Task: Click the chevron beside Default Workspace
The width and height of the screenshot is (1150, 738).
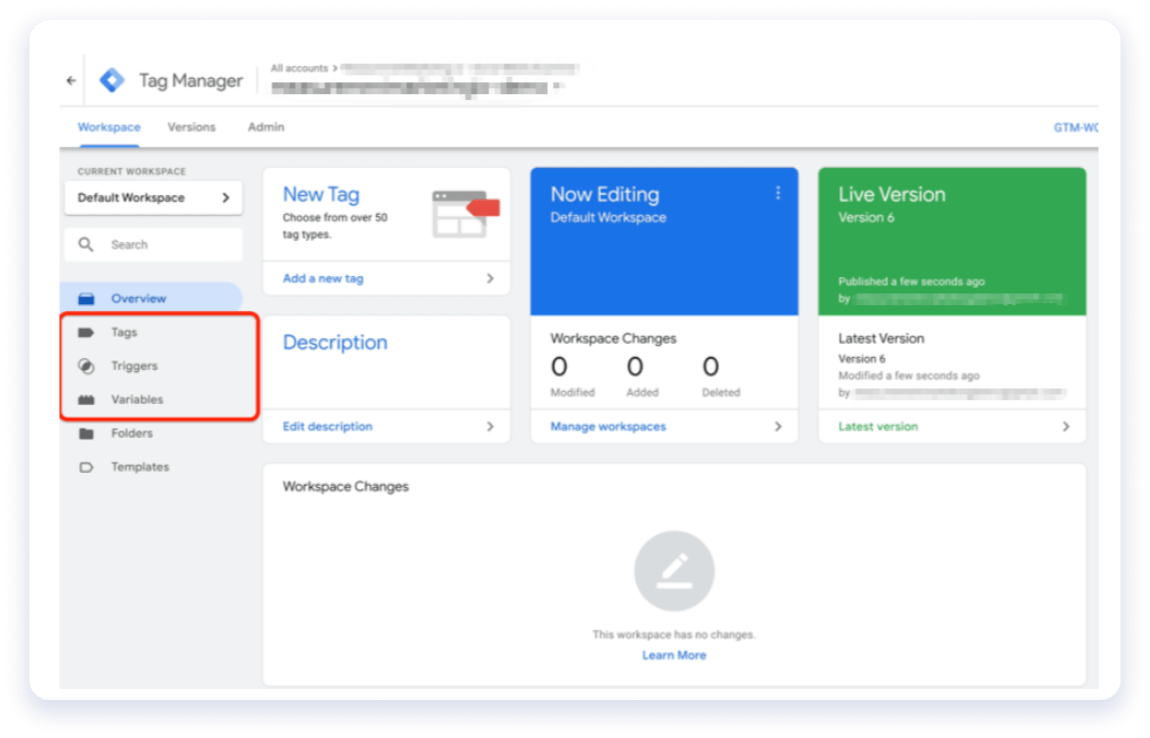Action: (x=226, y=198)
